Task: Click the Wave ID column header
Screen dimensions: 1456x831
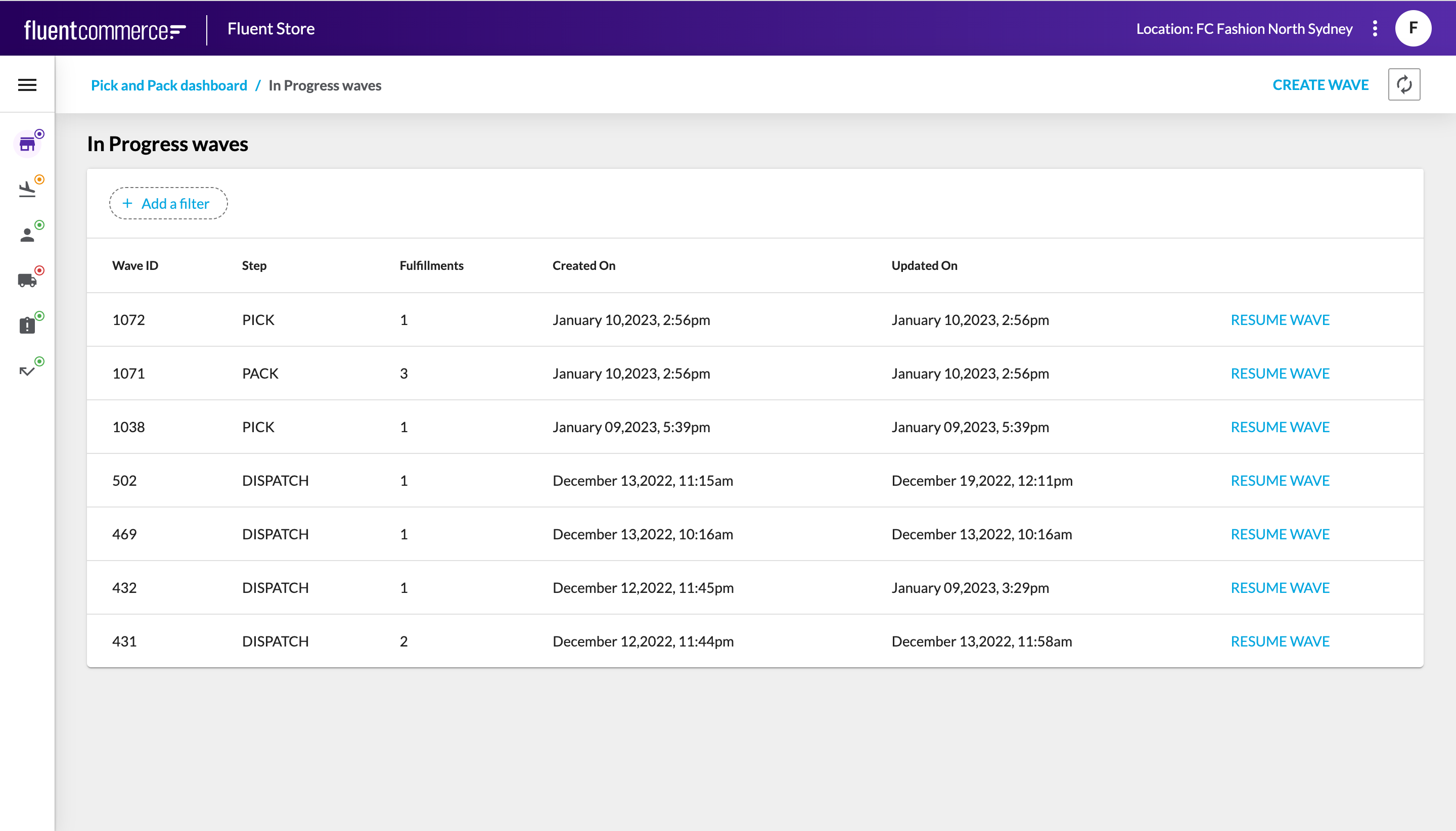Action: (135, 265)
